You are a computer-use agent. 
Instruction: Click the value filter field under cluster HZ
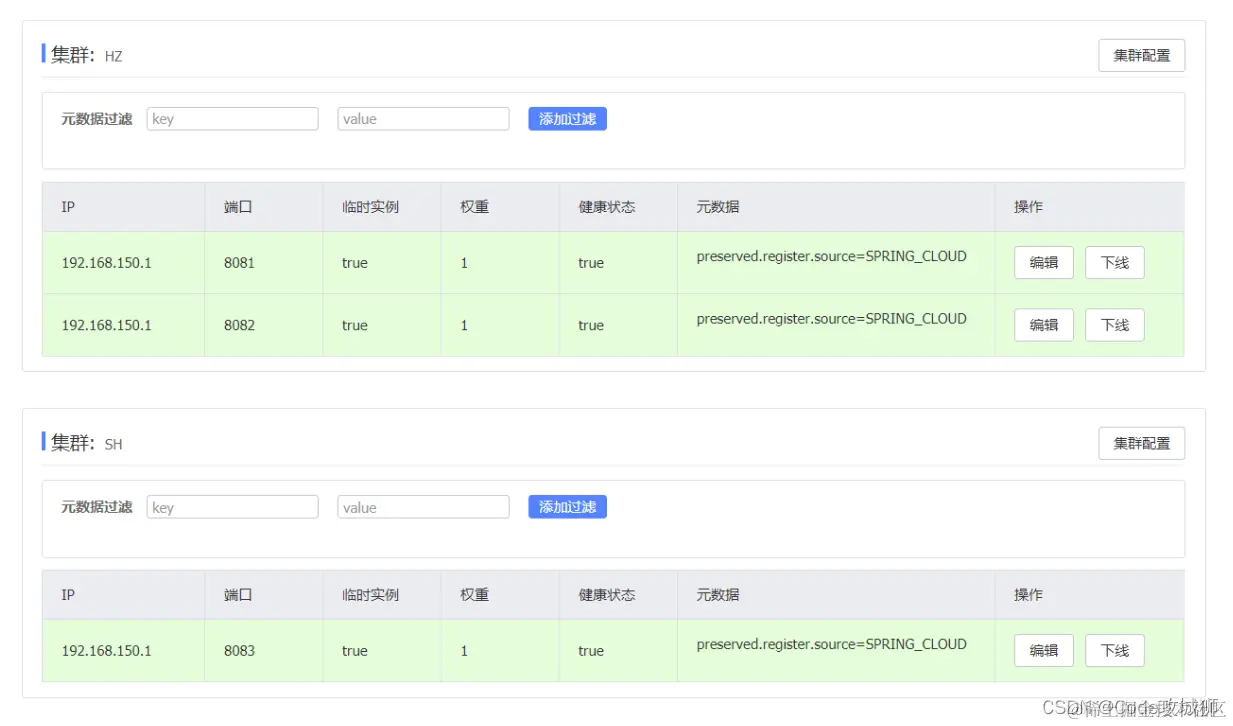tap(422, 118)
